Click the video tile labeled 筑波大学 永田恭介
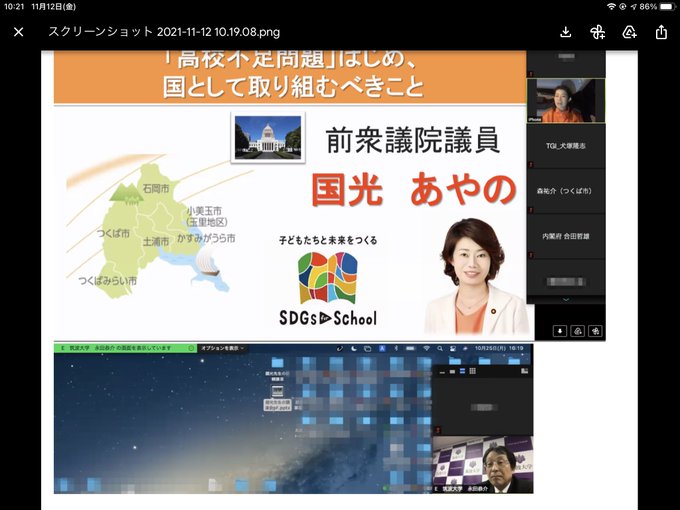The width and height of the screenshot is (680, 510). click(483, 465)
